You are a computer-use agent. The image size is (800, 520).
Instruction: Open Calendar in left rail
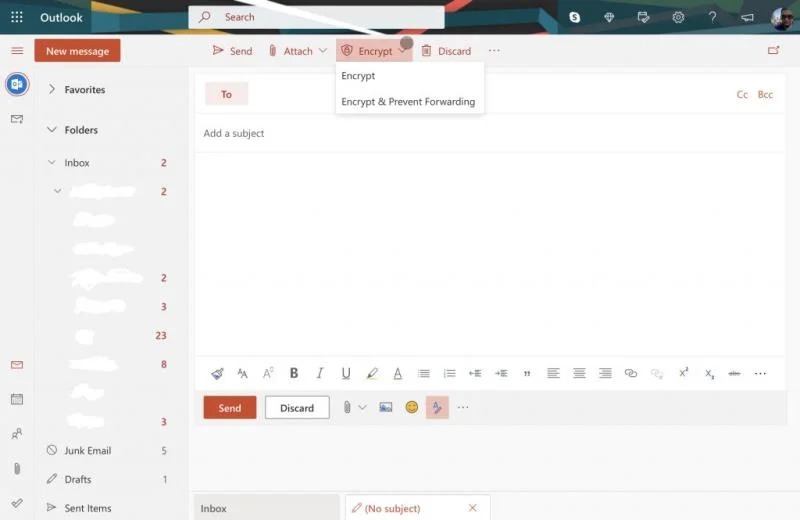pos(17,399)
